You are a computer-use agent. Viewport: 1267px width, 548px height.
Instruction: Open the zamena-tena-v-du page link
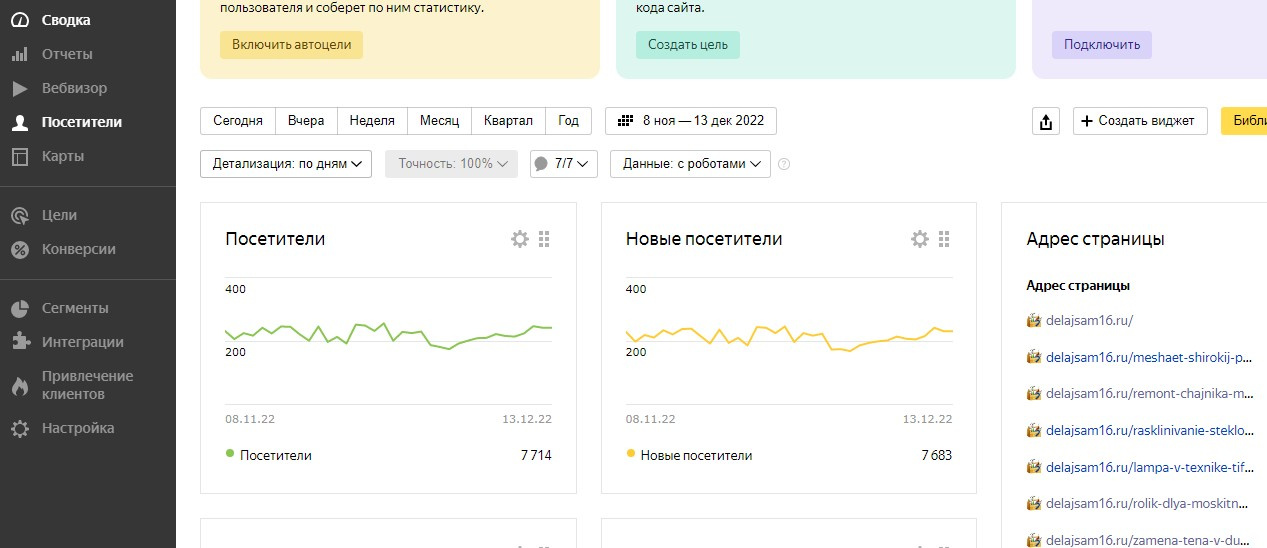tap(1149, 541)
